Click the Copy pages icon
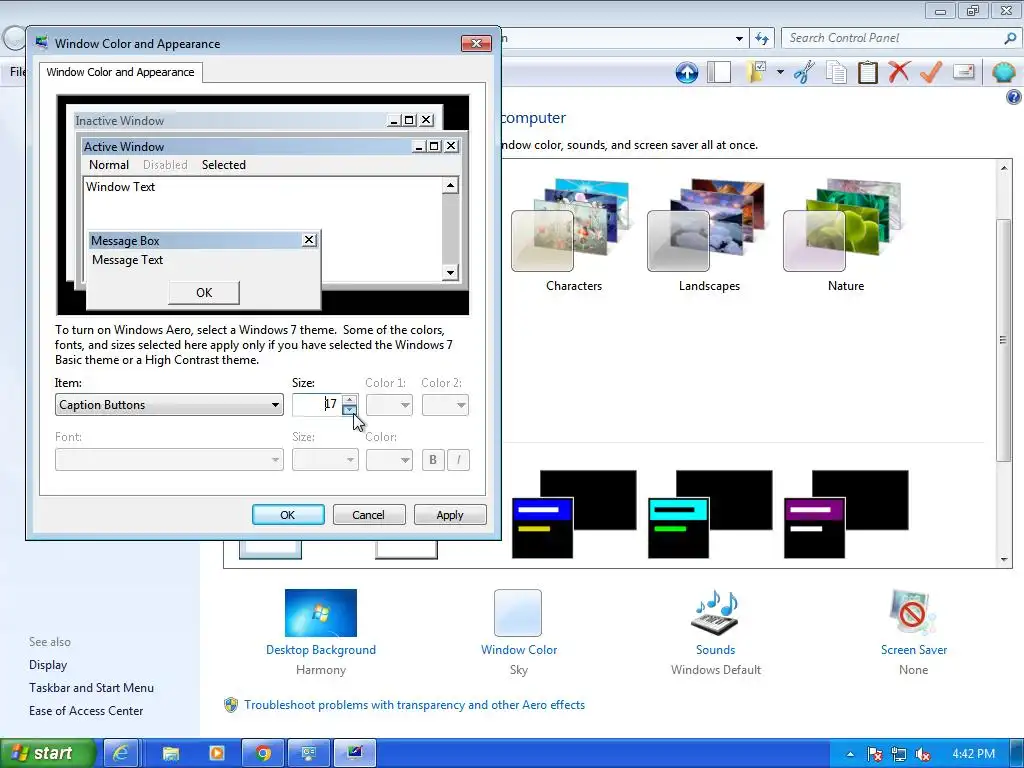This screenshot has height=768, width=1024. [x=836, y=72]
